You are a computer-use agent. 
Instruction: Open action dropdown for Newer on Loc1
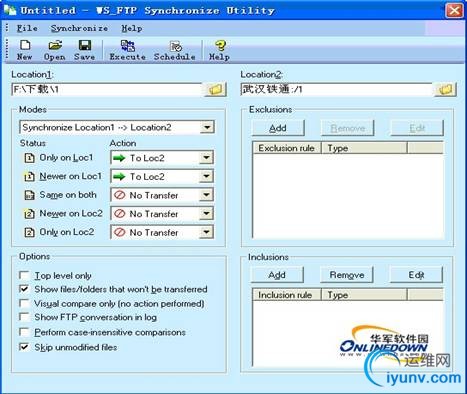pyautogui.click(x=206, y=176)
